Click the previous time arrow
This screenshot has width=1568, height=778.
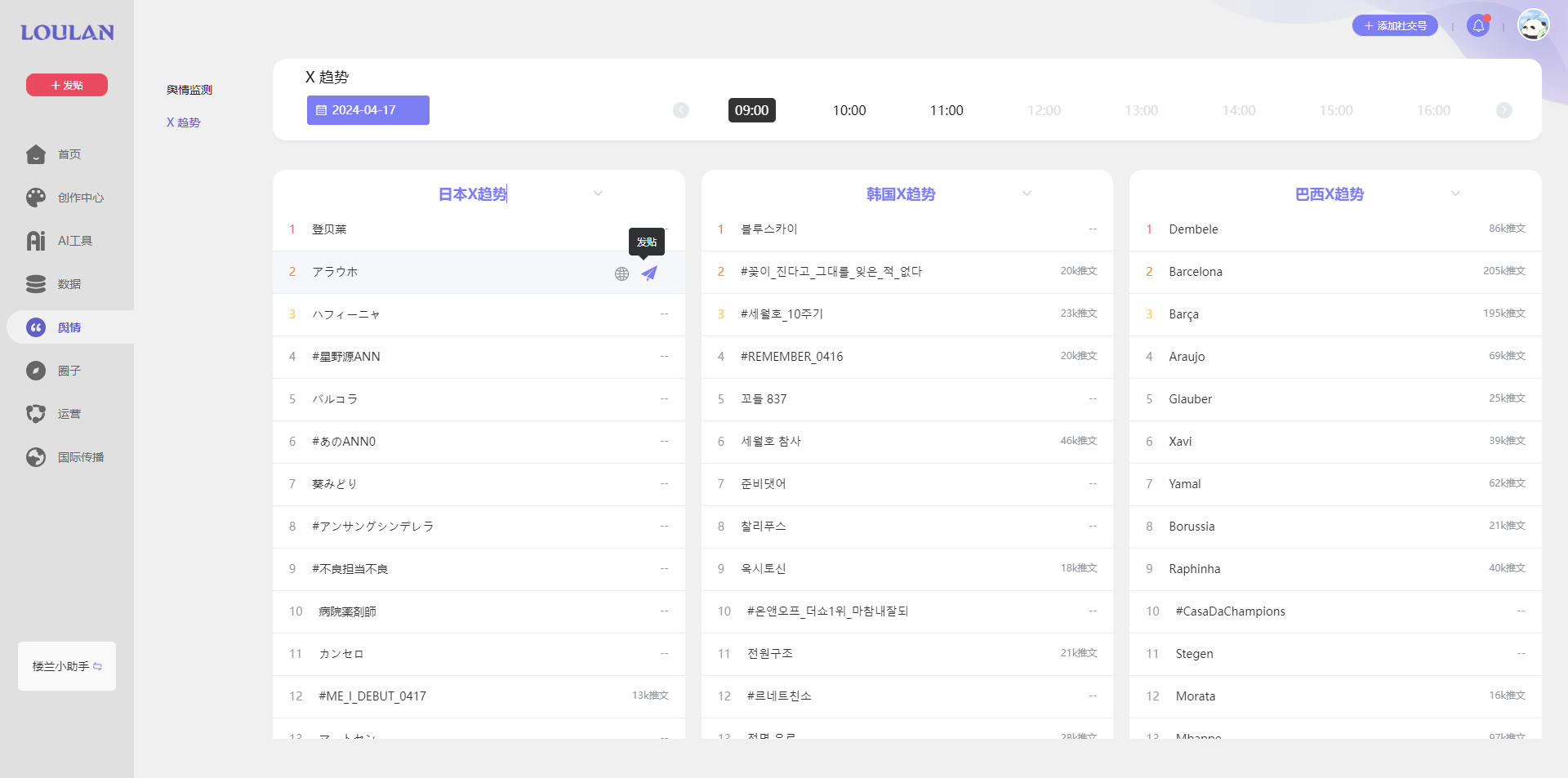pyautogui.click(x=681, y=110)
